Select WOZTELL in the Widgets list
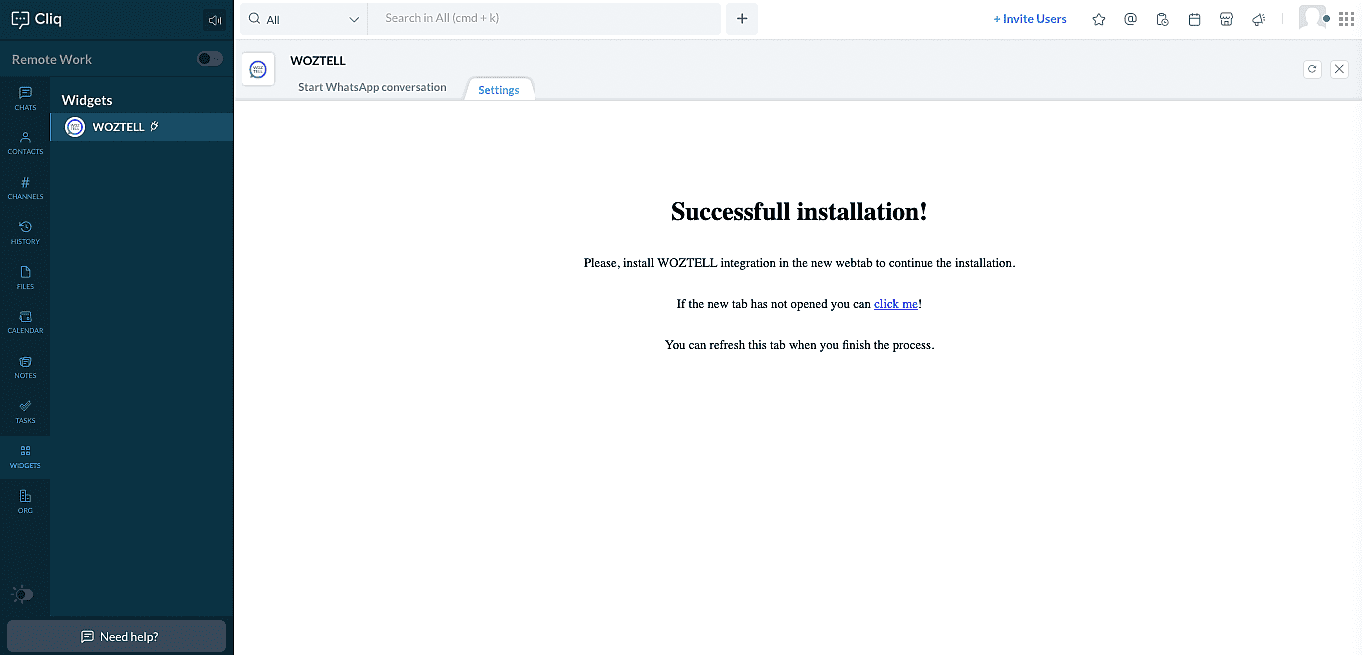 click(x=141, y=127)
